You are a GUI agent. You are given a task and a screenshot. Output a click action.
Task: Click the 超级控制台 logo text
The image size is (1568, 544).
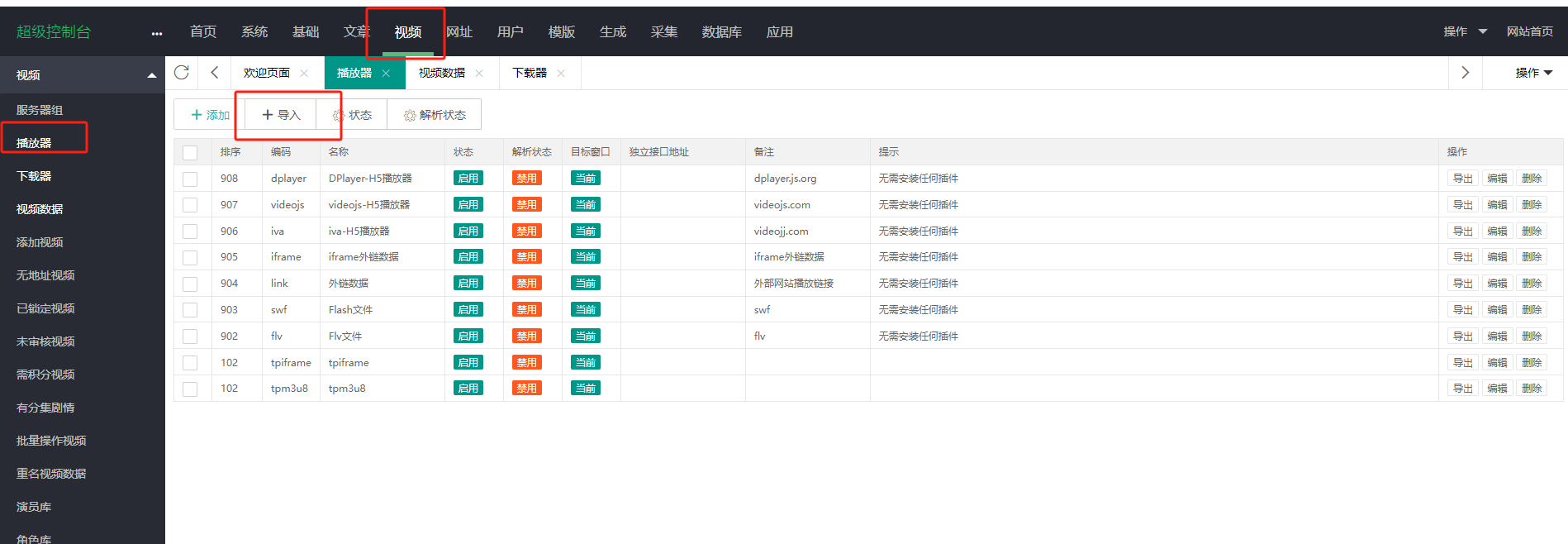(x=54, y=31)
